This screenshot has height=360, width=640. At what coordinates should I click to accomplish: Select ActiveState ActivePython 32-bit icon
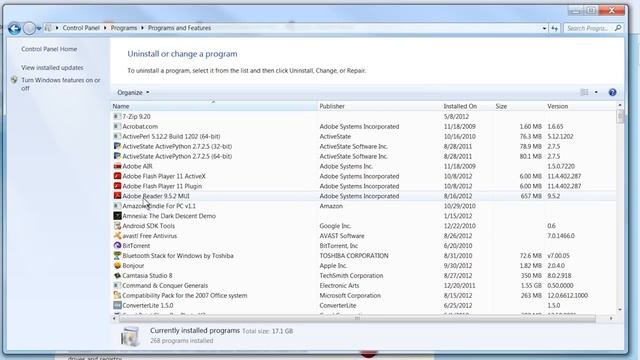tap(117, 146)
